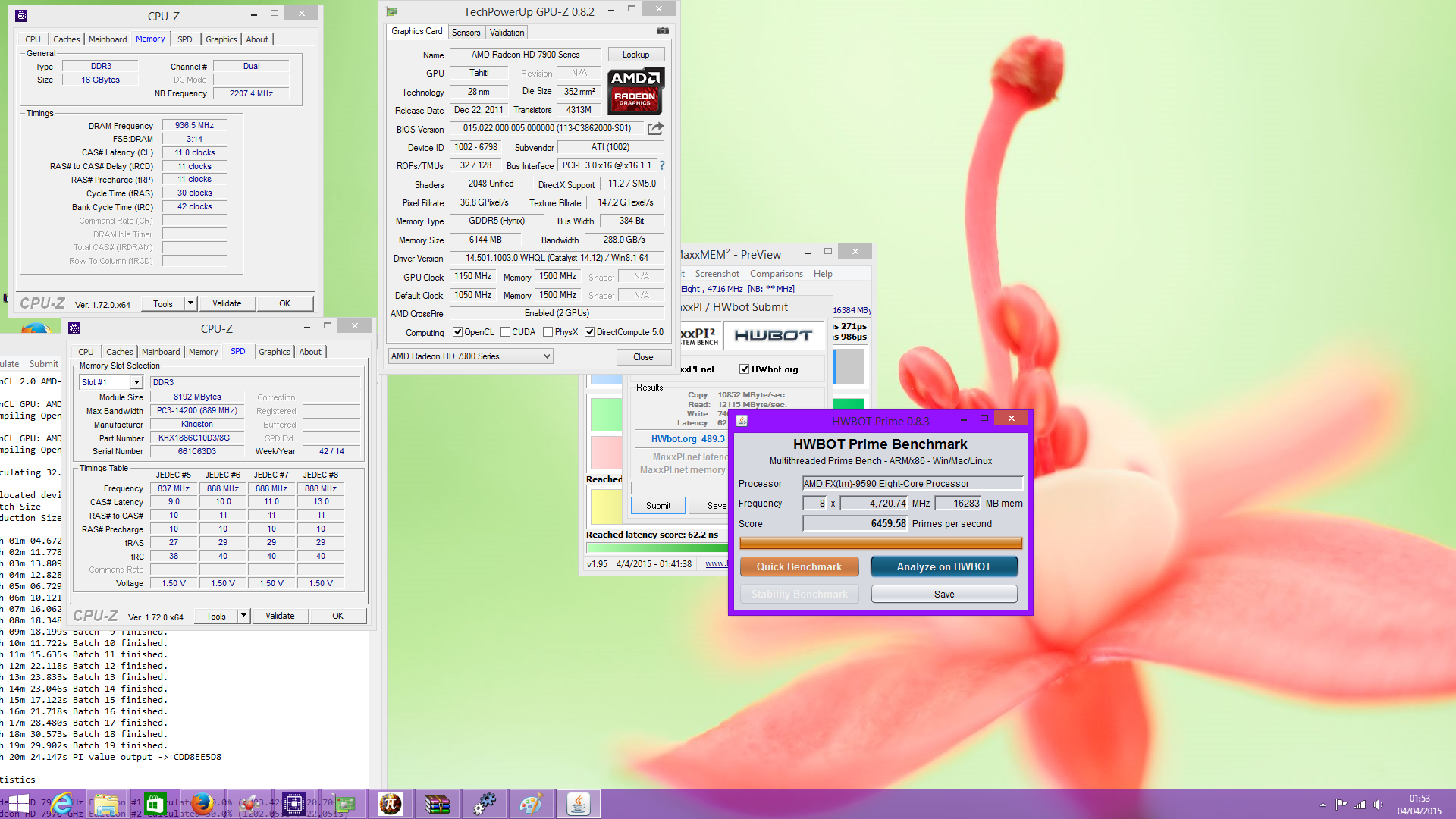
Task: Open Tools dropdown arrow in top CPU-Z
Action: pyautogui.click(x=191, y=303)
